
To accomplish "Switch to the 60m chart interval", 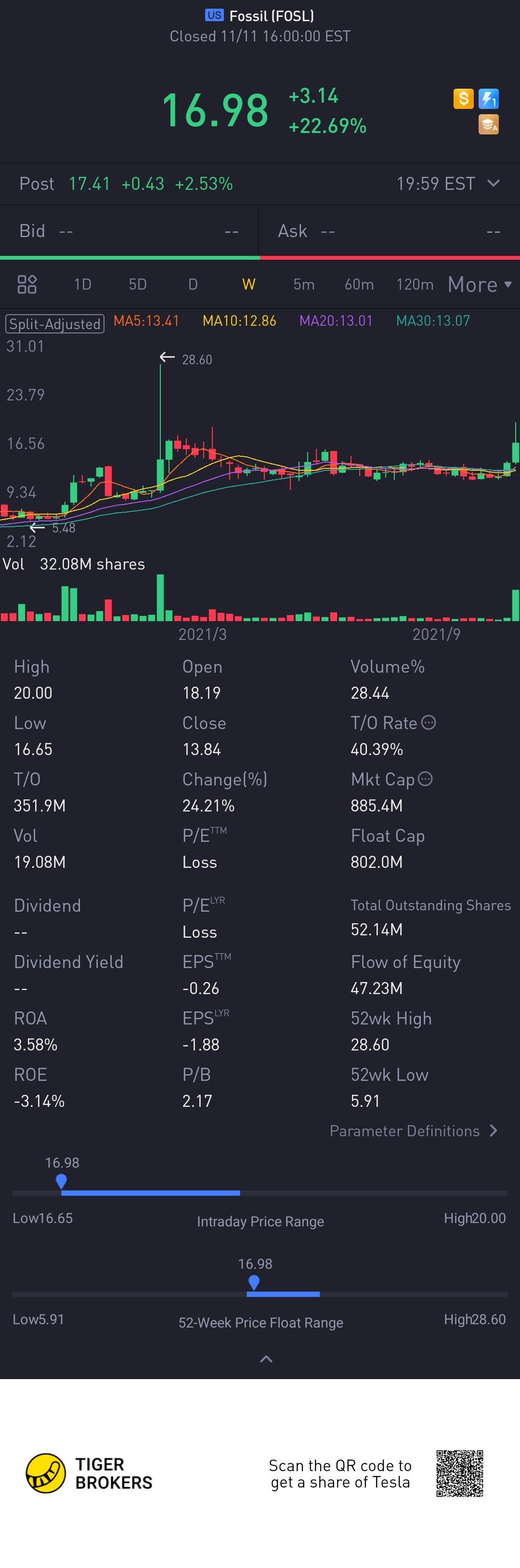I will (x=359, y=284).
